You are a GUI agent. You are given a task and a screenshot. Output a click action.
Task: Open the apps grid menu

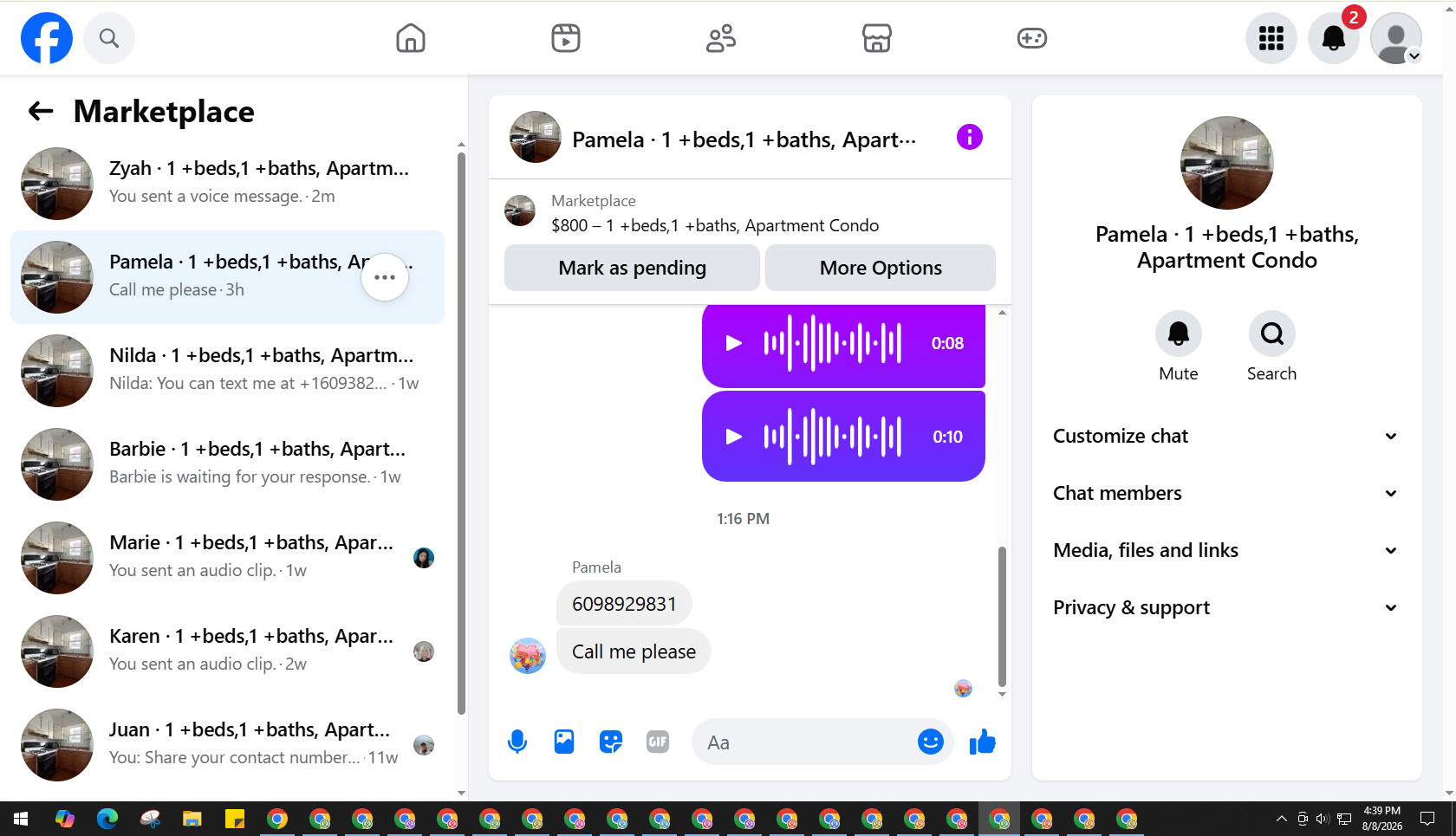click(1271, 38)
